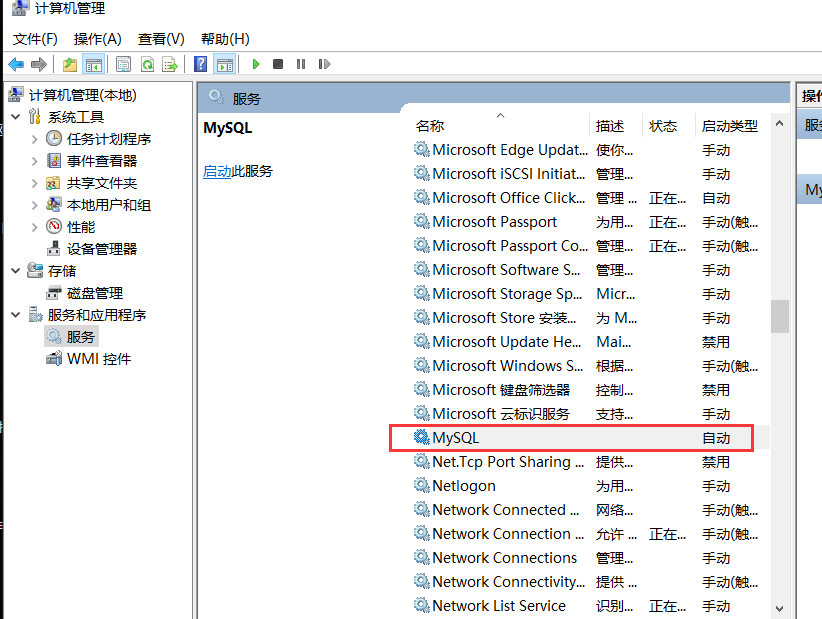This screenshot has height=619, width=822.
Task: Open the 帮助(H) menu
Action: click(x=225, y=39)
